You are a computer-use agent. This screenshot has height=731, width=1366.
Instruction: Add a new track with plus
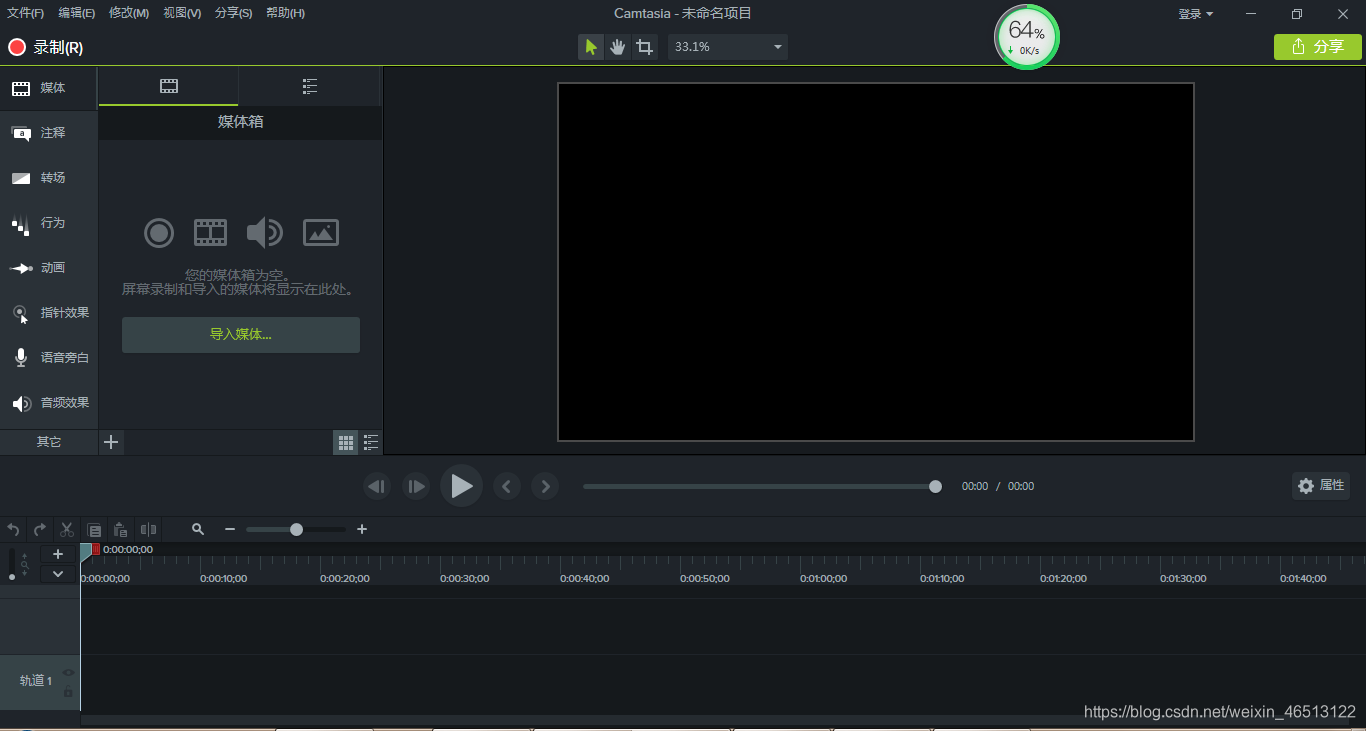tap(58, 554)
